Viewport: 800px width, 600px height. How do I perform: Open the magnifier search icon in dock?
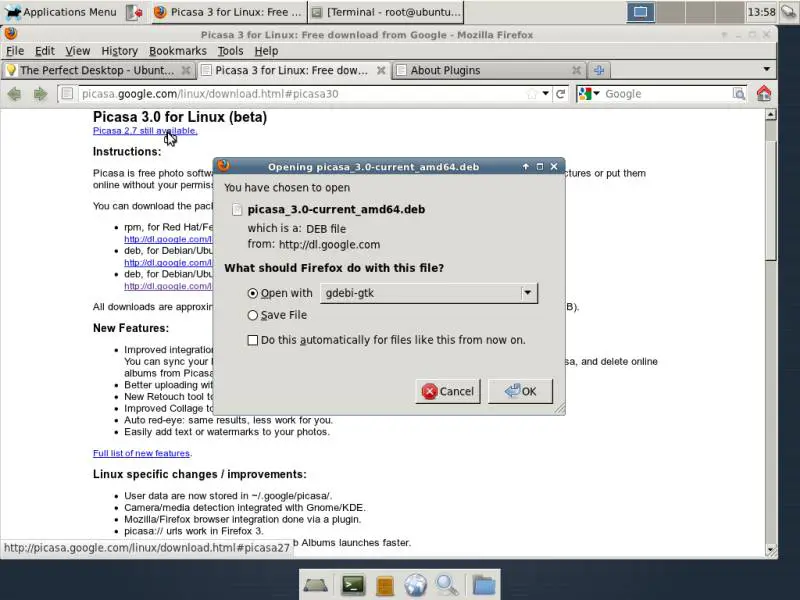(447, 585)
